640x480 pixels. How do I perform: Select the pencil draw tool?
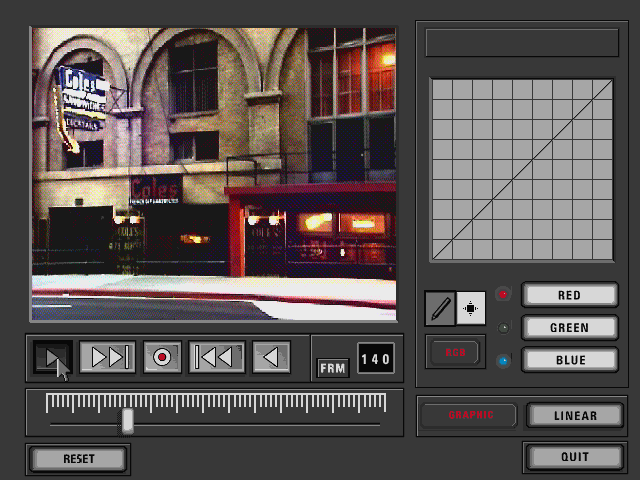click(x=440, y=308)
